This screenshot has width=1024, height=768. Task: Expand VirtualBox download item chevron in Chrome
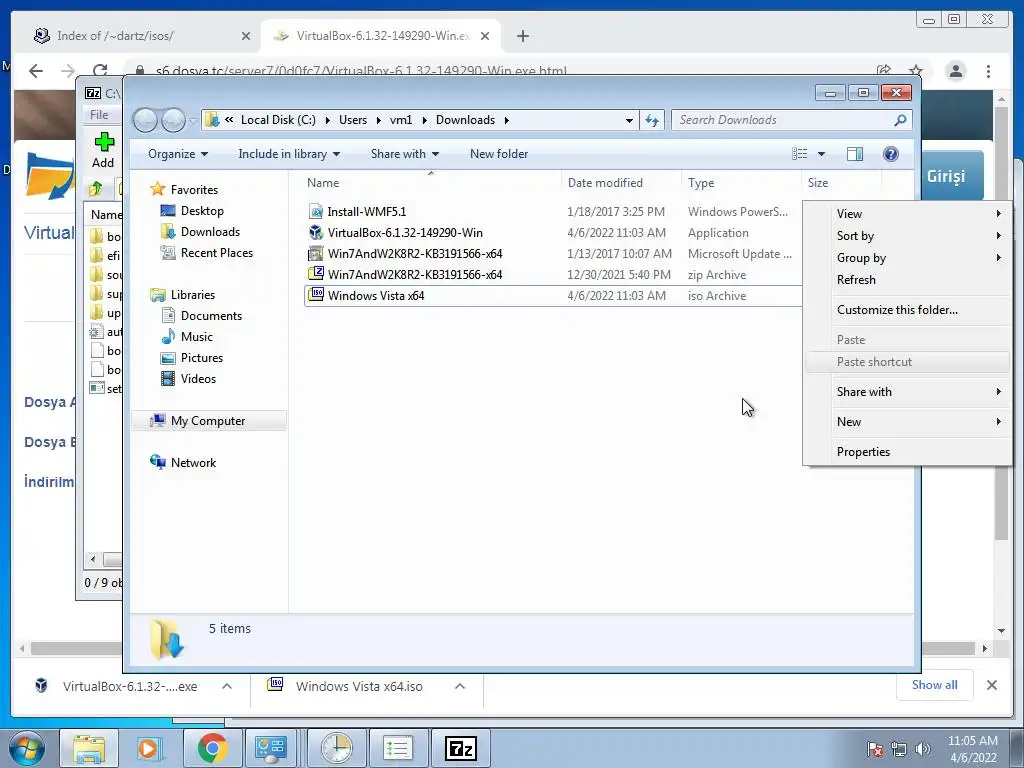(x=227, y=686)
